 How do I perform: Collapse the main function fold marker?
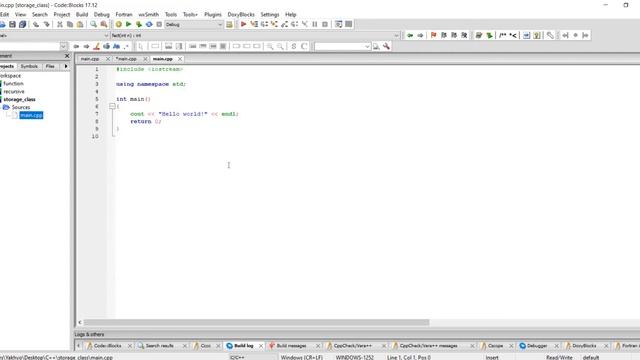[x=112, y=106]
